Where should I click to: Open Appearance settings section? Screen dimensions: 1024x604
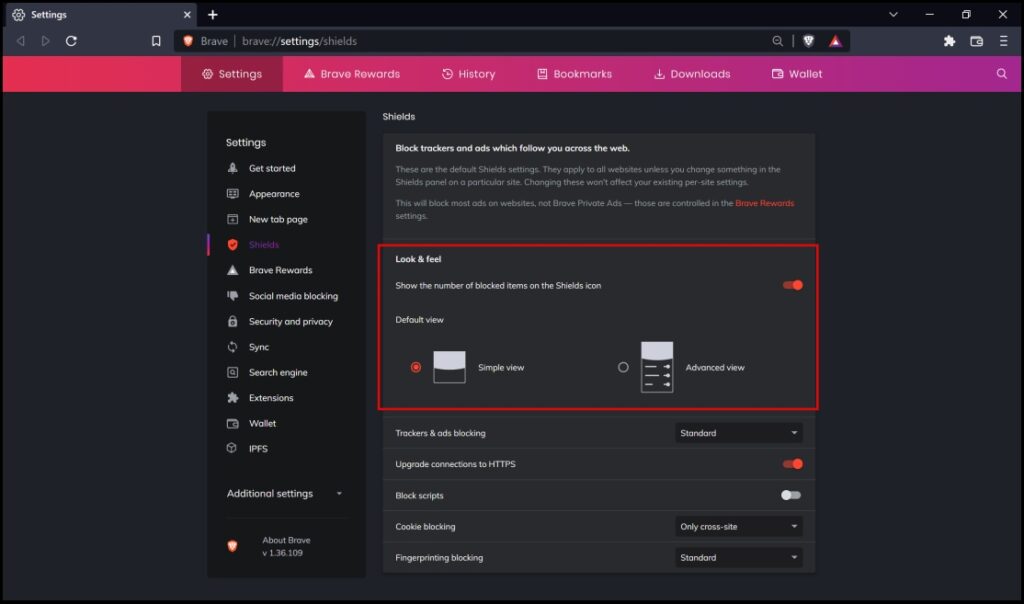[x=274, y=194]
